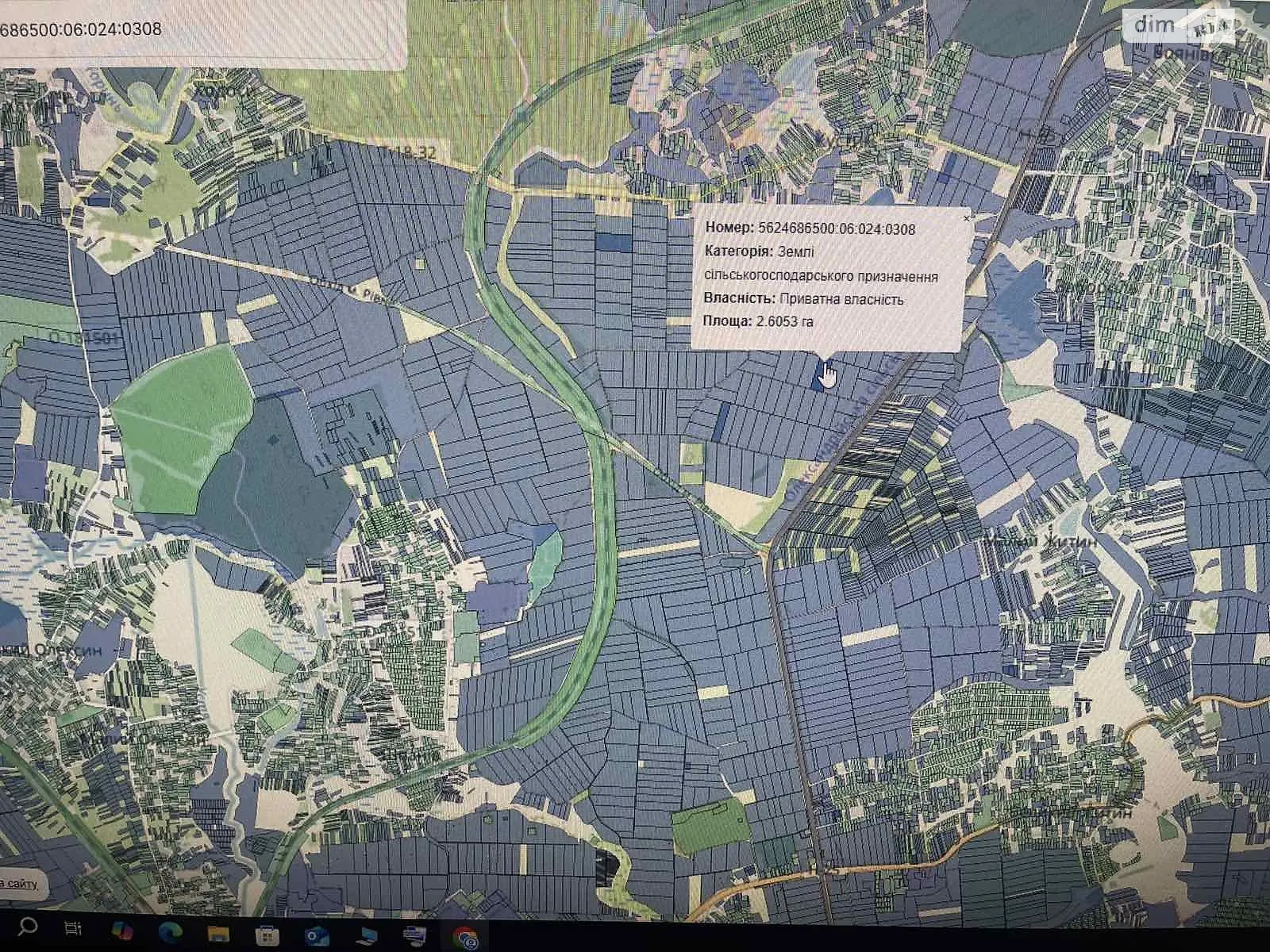Screen dimensions: 1270x952
Task: Click the dim.ria logo watermark
Action: [1183, 28]
